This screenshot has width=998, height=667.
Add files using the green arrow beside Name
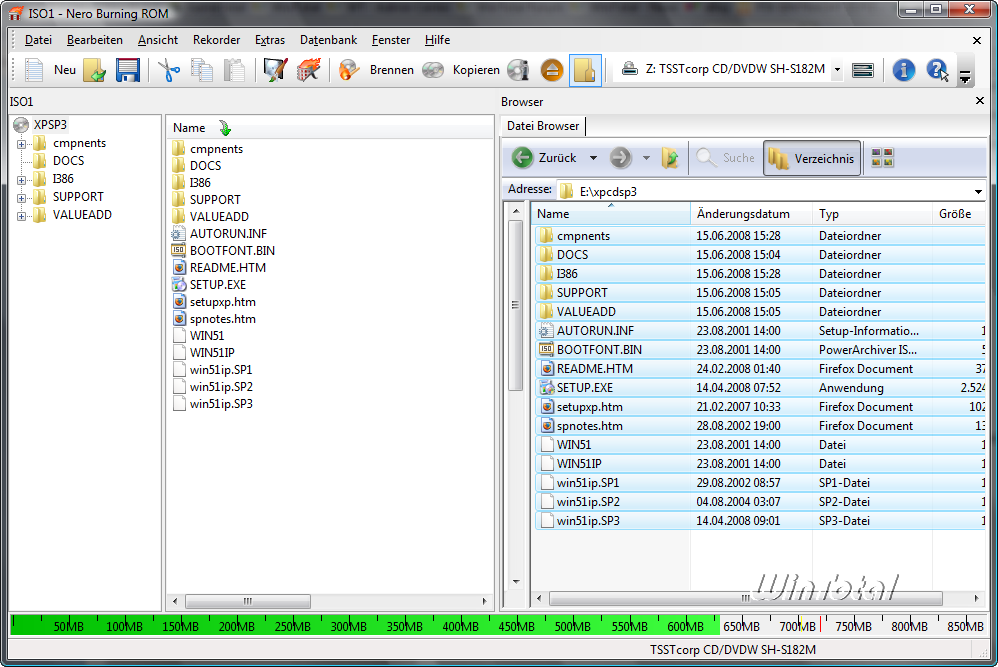[x=225, y=128]
